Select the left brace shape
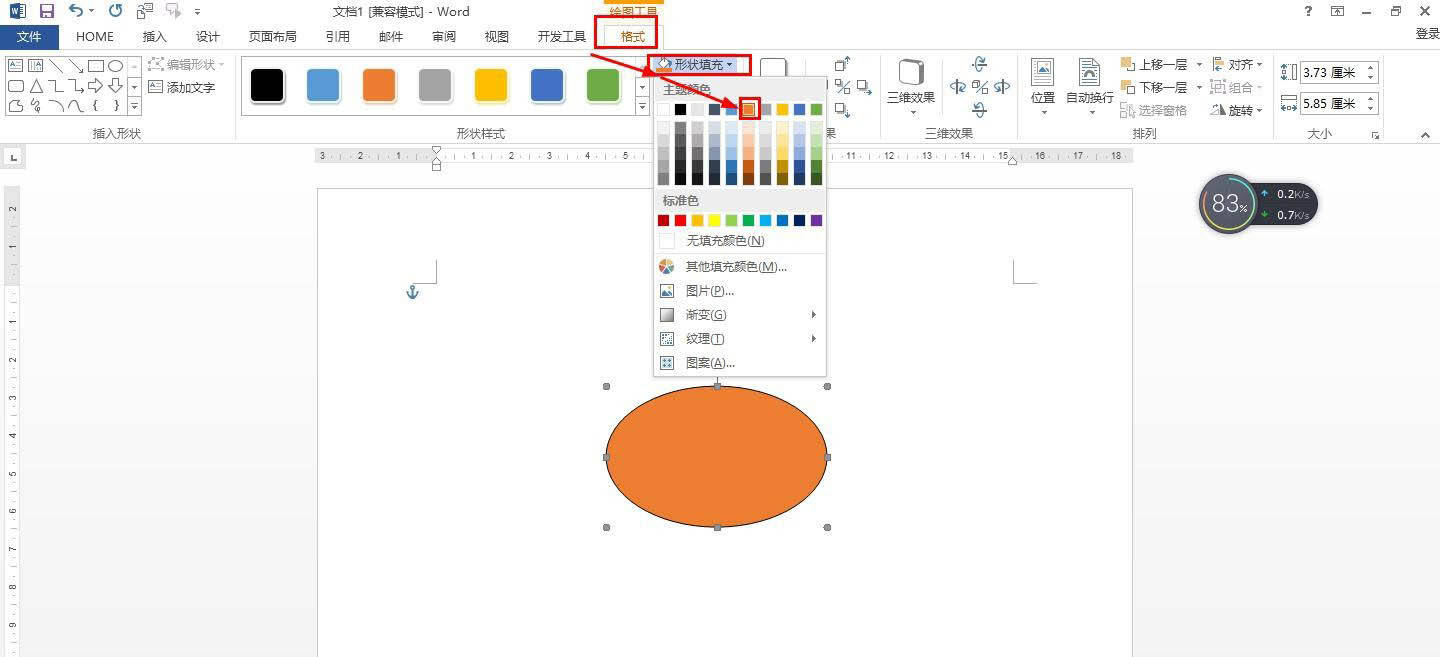This screenshot has height=657, width=1440. coord(96,106)
